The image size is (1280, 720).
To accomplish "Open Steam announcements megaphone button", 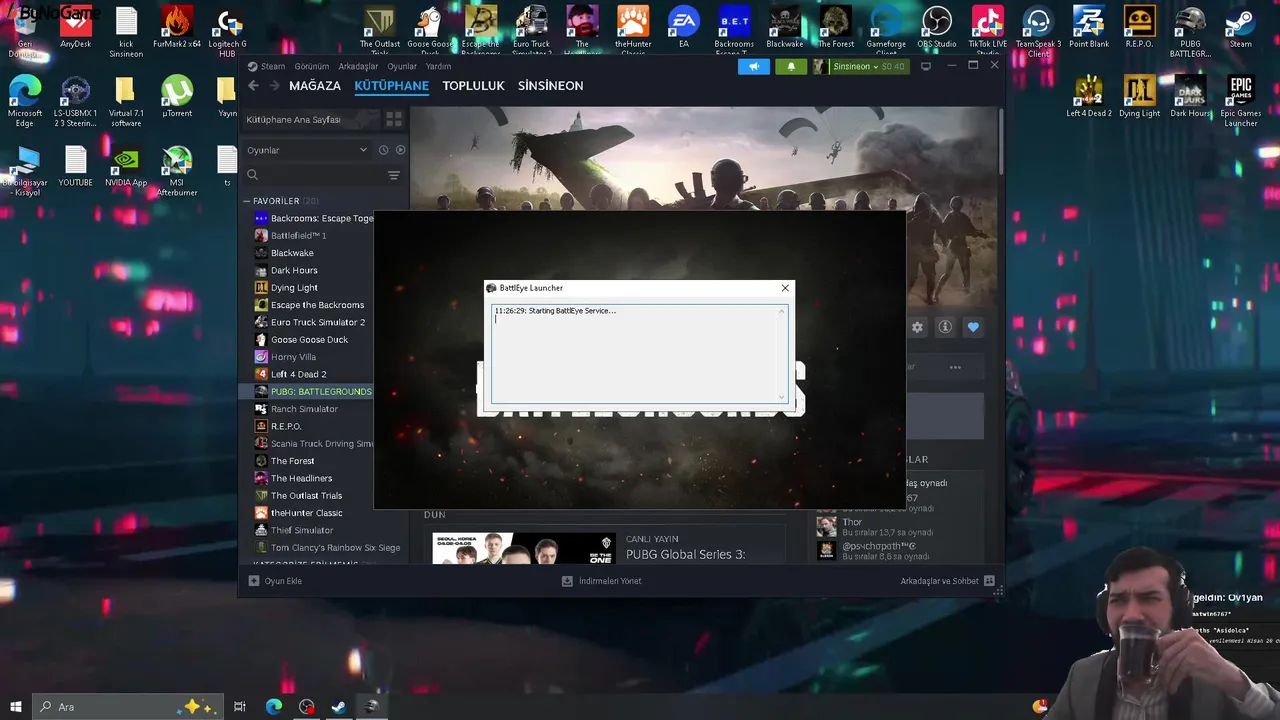I will 754,66.
